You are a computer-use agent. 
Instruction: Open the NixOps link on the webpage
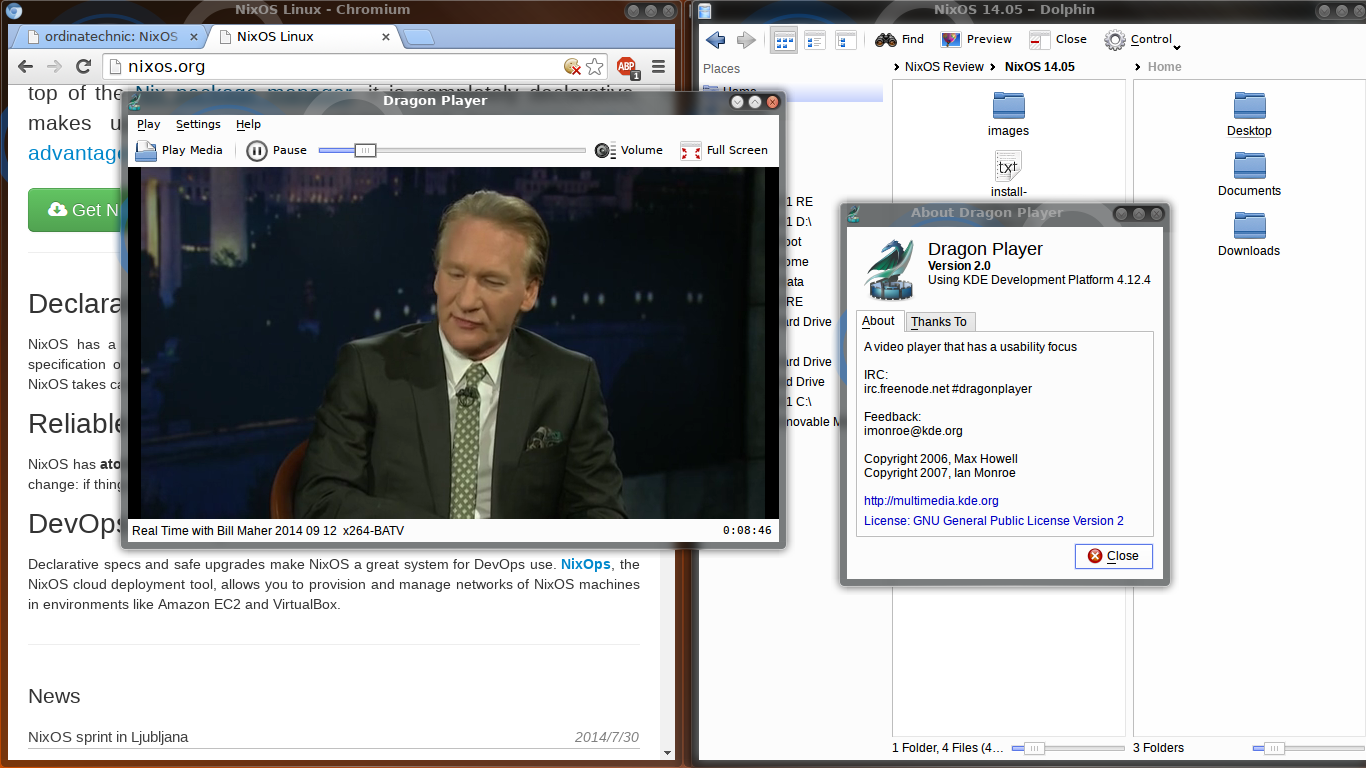click(x=585, y=564)
